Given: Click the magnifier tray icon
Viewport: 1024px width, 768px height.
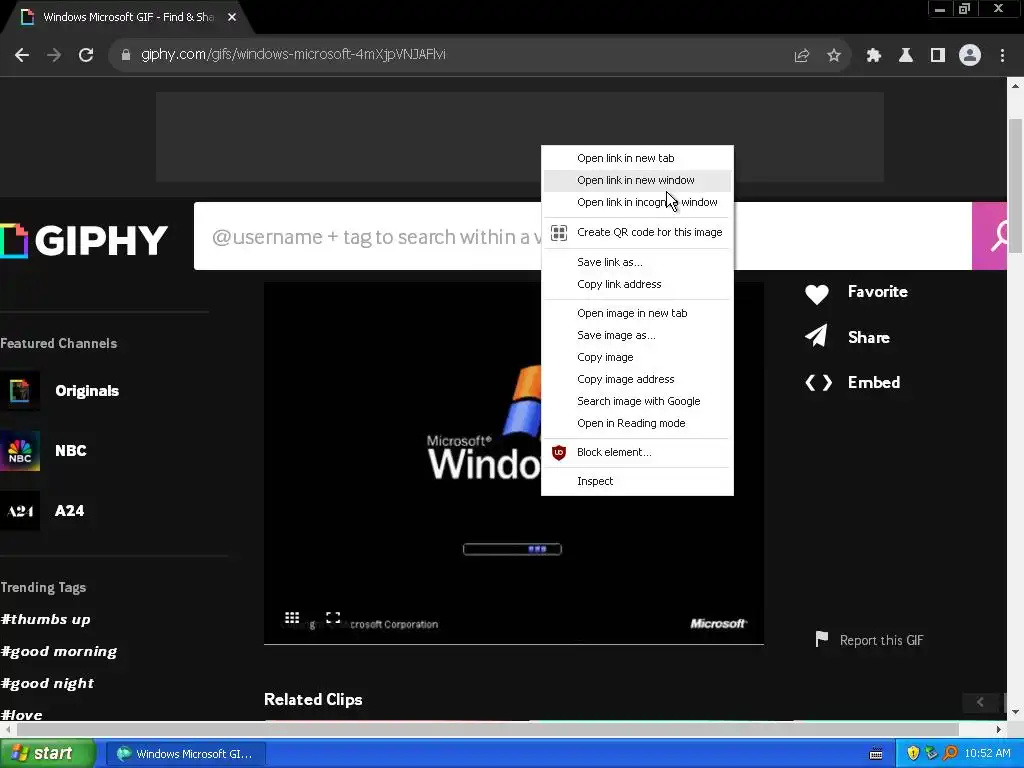Looking at the screenshot, I should click(950, 754).
